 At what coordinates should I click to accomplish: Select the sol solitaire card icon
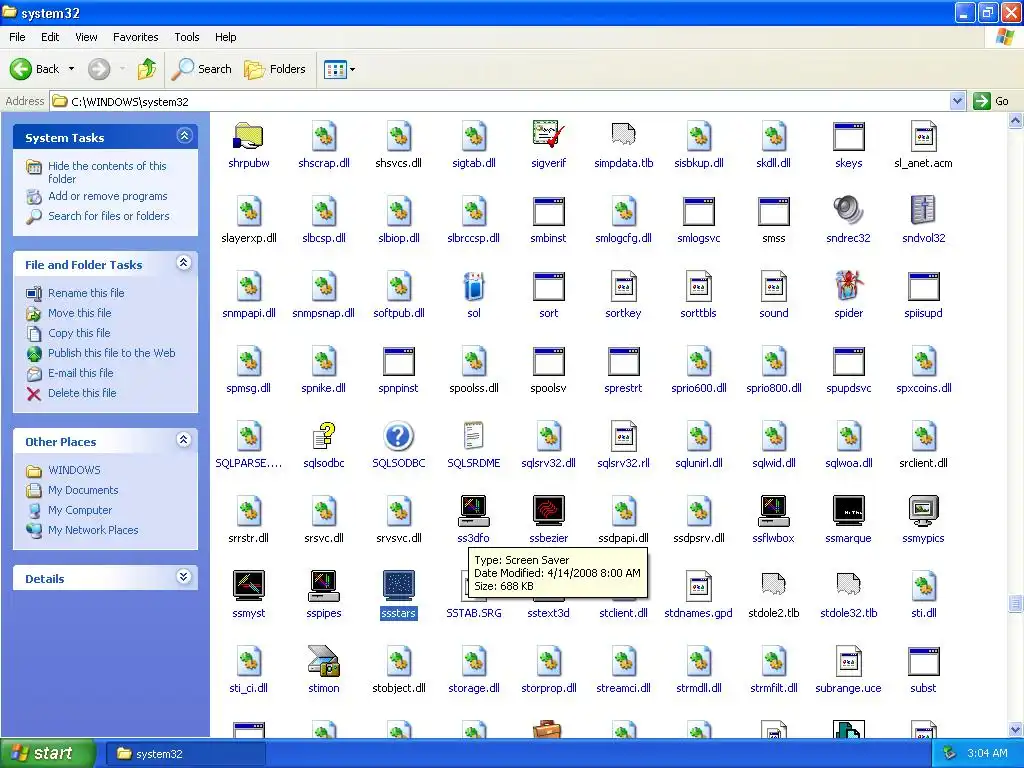click(473, 286)
